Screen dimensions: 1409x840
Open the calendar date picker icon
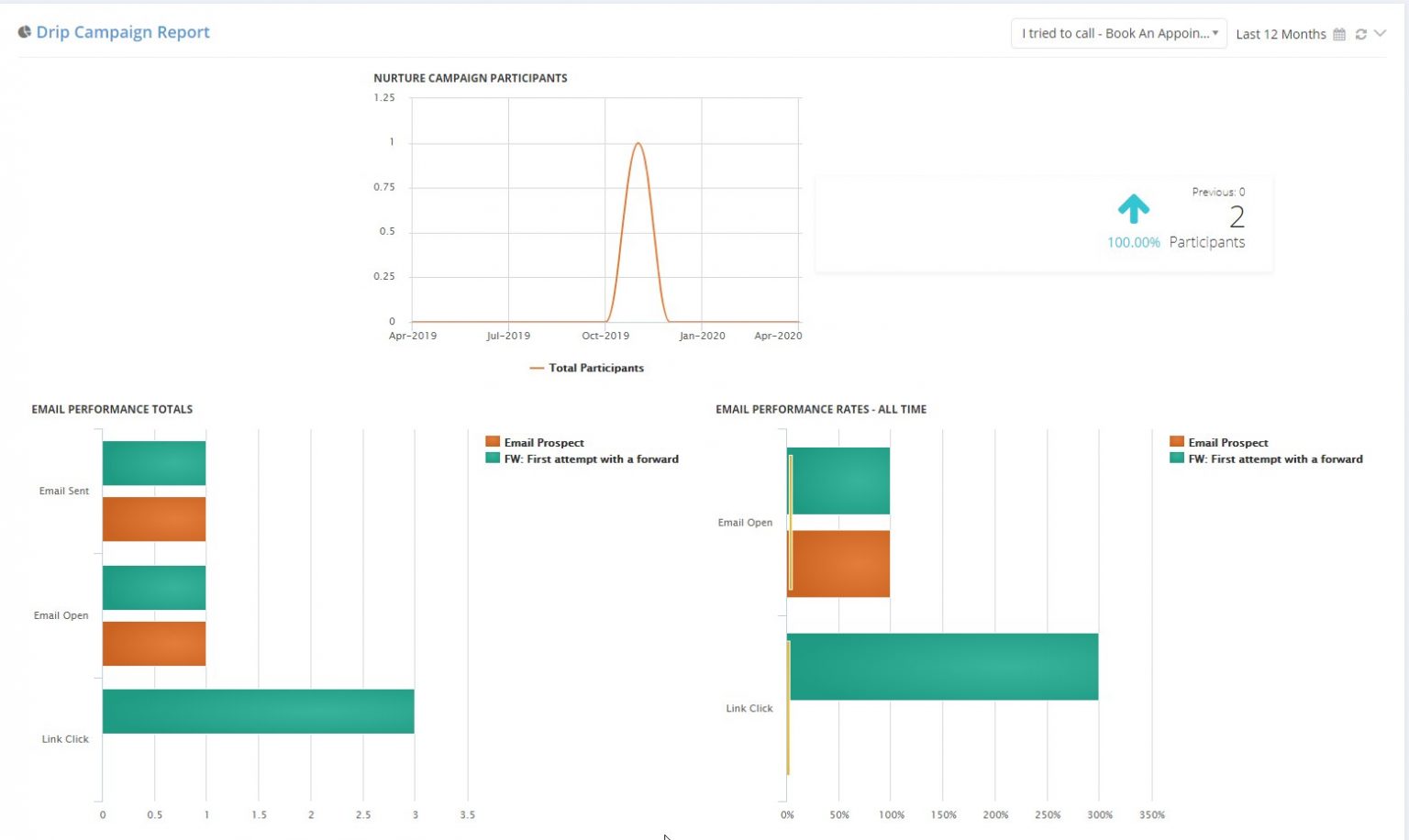[1338, 34]
